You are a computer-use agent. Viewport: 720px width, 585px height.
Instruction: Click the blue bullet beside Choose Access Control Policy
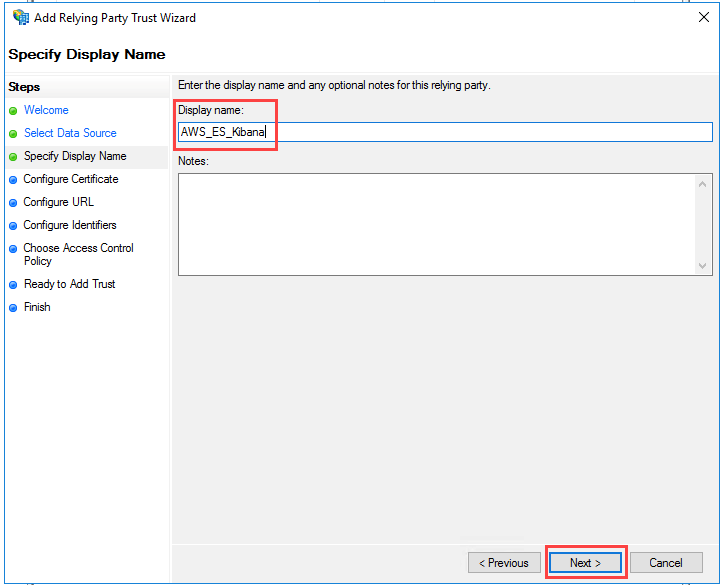coord(13,248)
